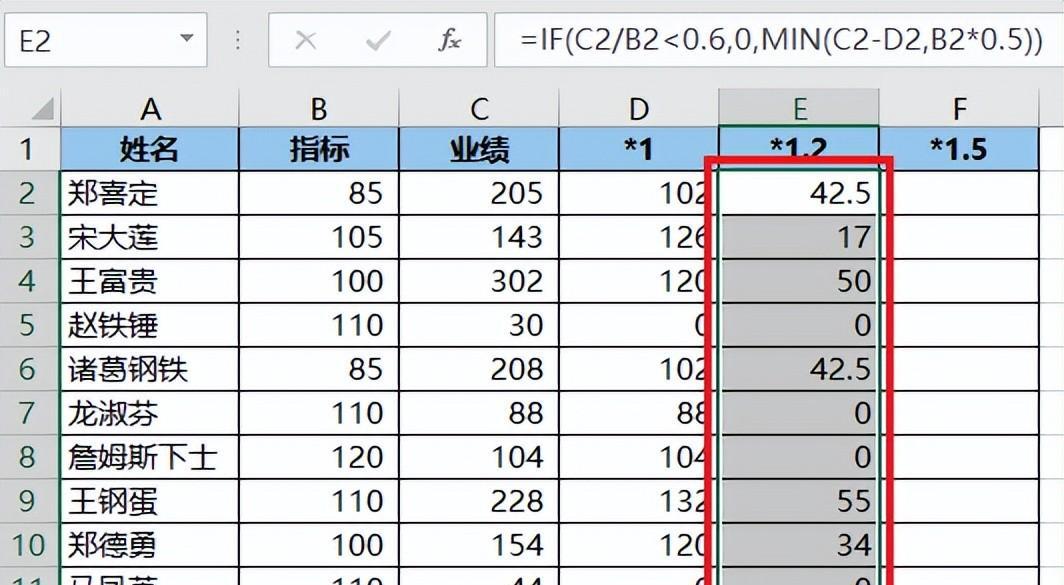Select cell with value 208
The height and width of the screenshot is (585, 1064).
pos(479,369)
